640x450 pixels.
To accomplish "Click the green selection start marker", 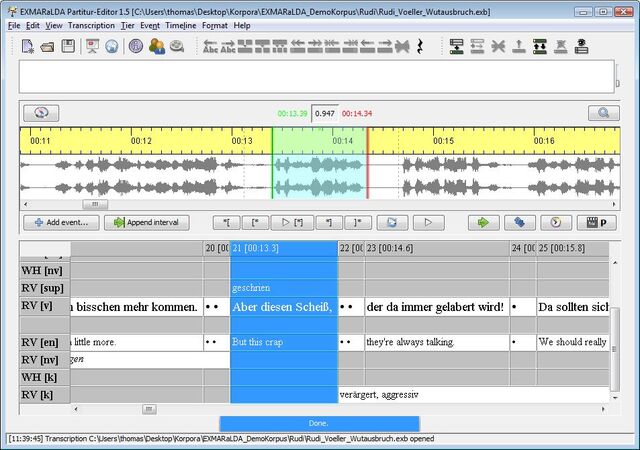I will coord(272,163).
